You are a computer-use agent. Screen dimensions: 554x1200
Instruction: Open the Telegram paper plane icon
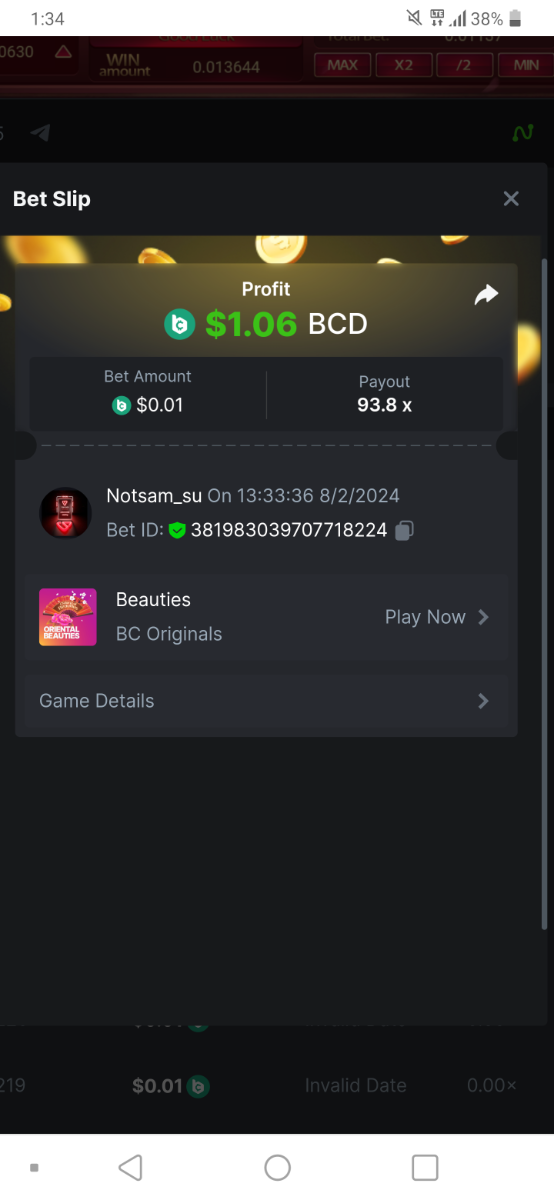40,132
